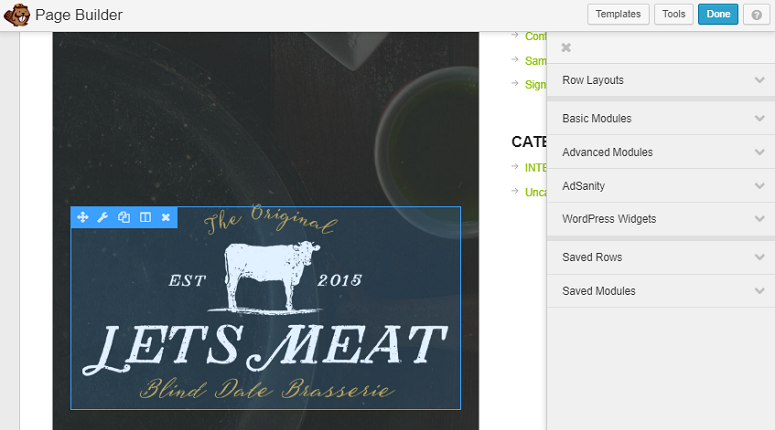Open the Tools menu button
The width and height of the screenshot is (775, 430).
tap(674, 14)
